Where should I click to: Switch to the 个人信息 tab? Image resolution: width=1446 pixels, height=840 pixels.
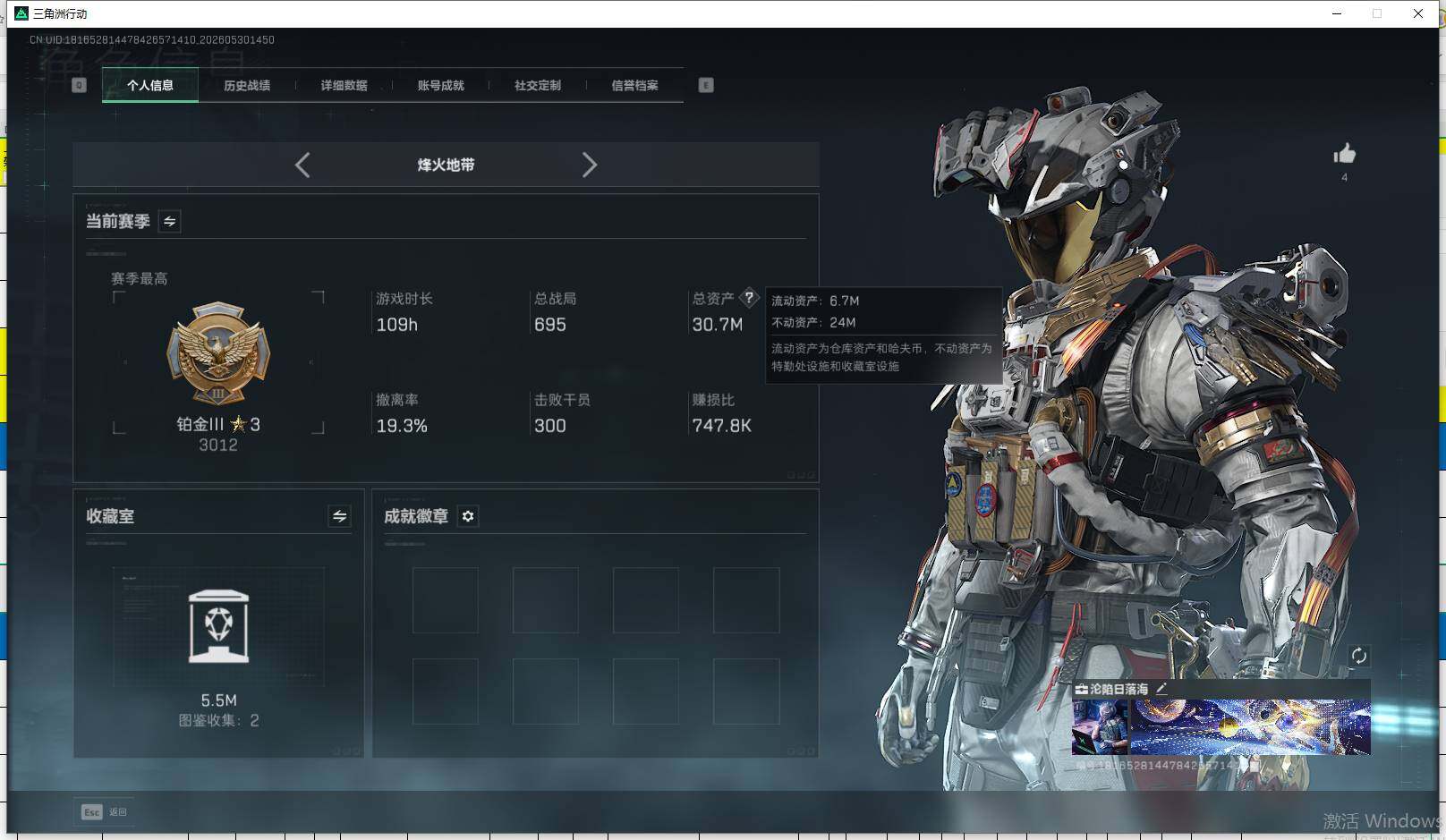pos(150,85)
